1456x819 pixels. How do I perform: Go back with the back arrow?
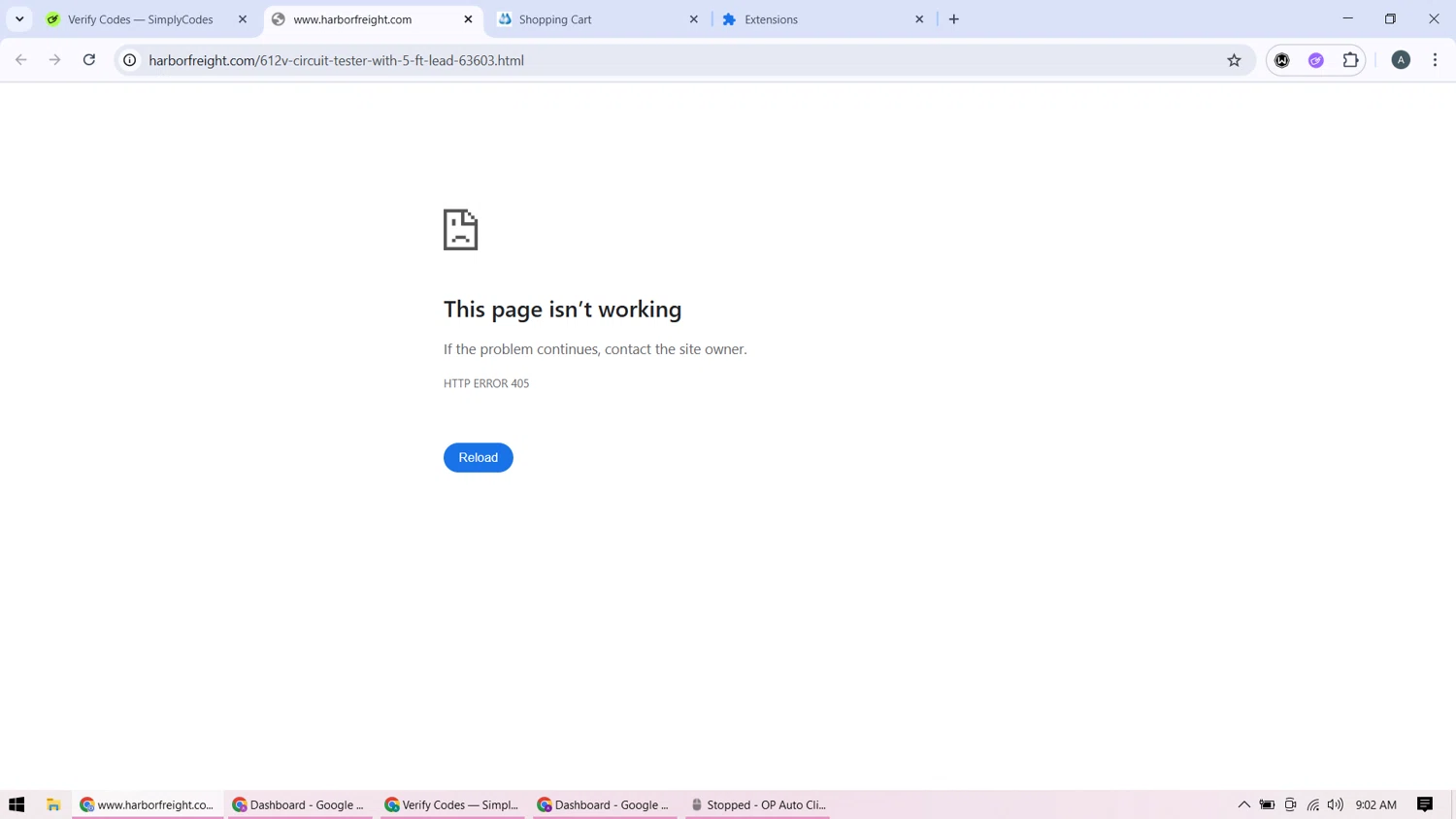[21, 60]
